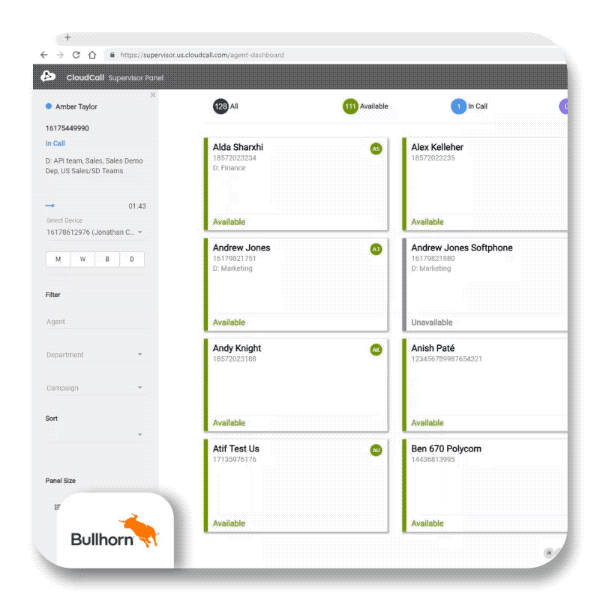Open the Atif Test Us agent card
Screen dimensions: 600x600
click(x=296, y=486)
